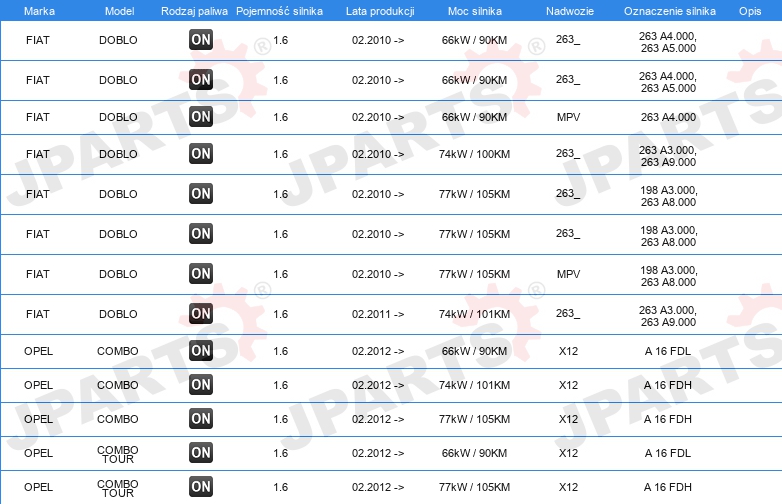This screenshot has height=504, width=782.
Task: Click the ON fuel icon in the Opel Combo 74kW / 101KM row
Action: tap(201, 385)
